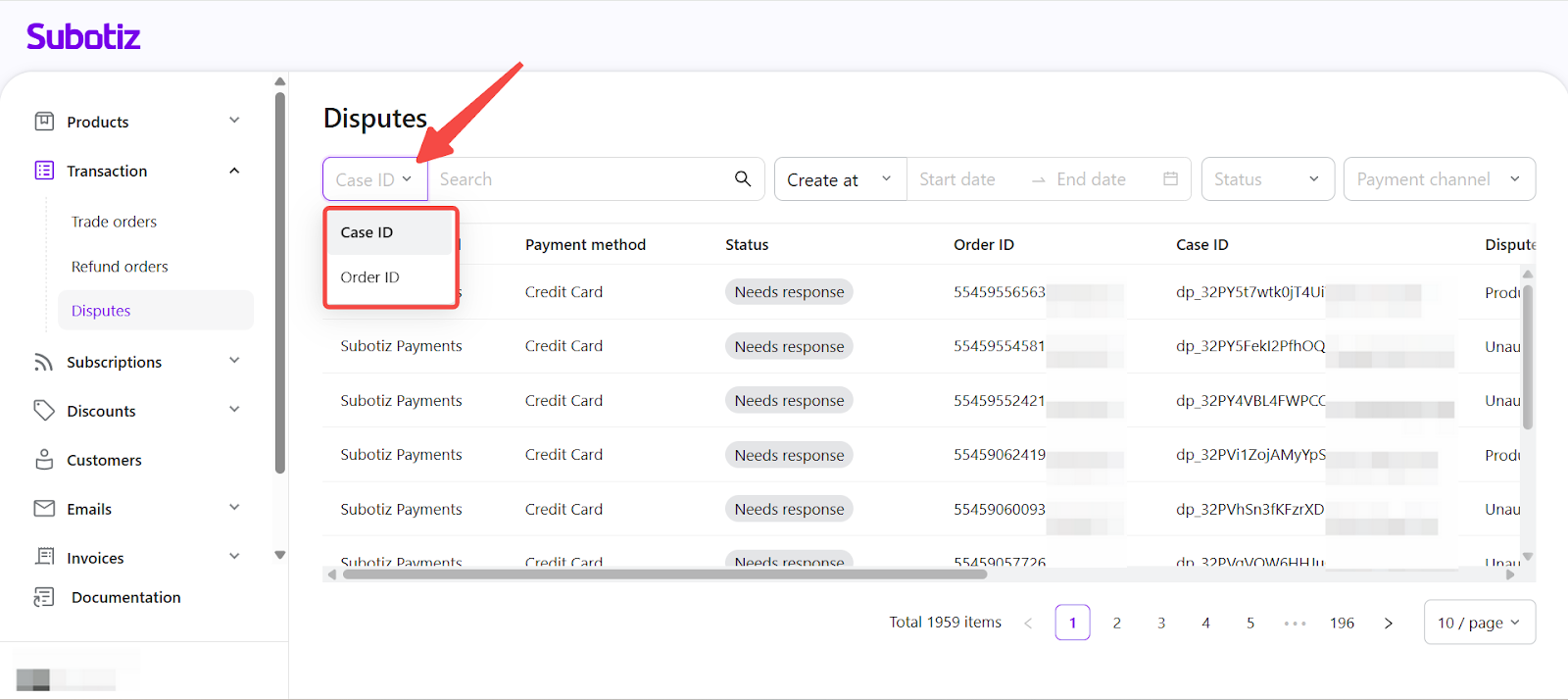Click the Discounts tag icon
Viewport: 1568px width, 700px height.
point(44,411)
